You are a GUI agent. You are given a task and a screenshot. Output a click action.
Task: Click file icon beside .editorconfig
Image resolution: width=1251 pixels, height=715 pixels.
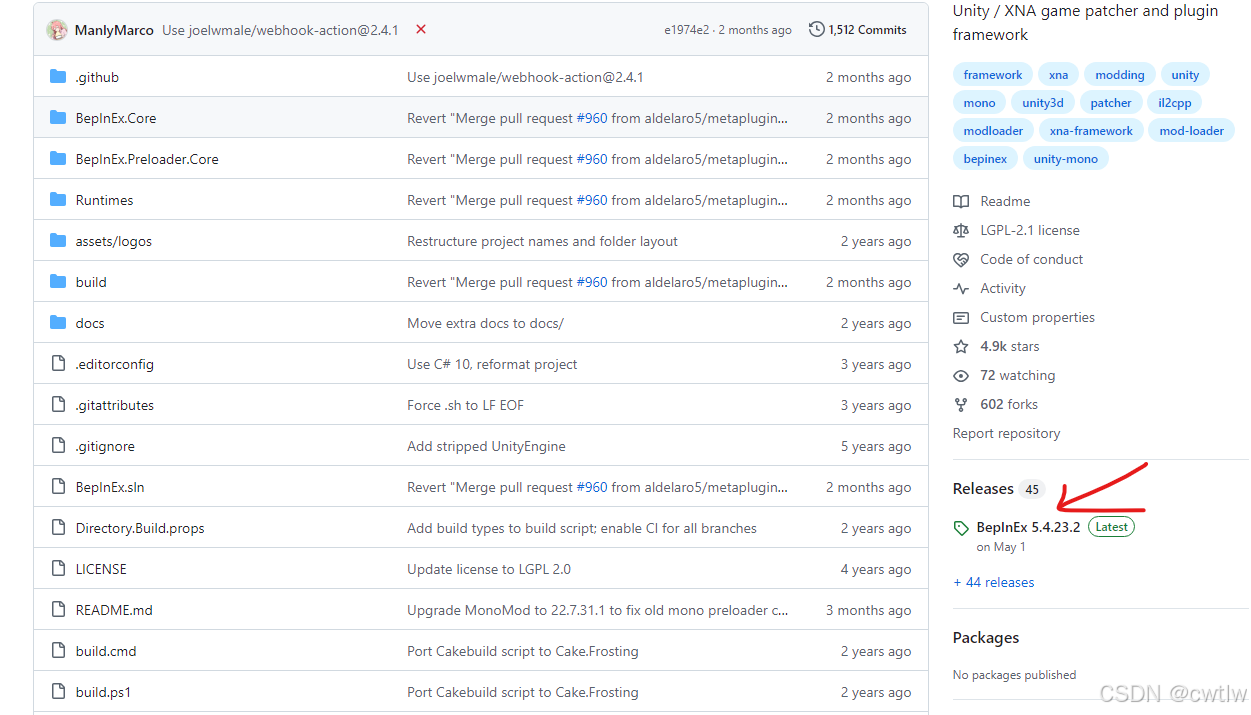coord(58,364)
